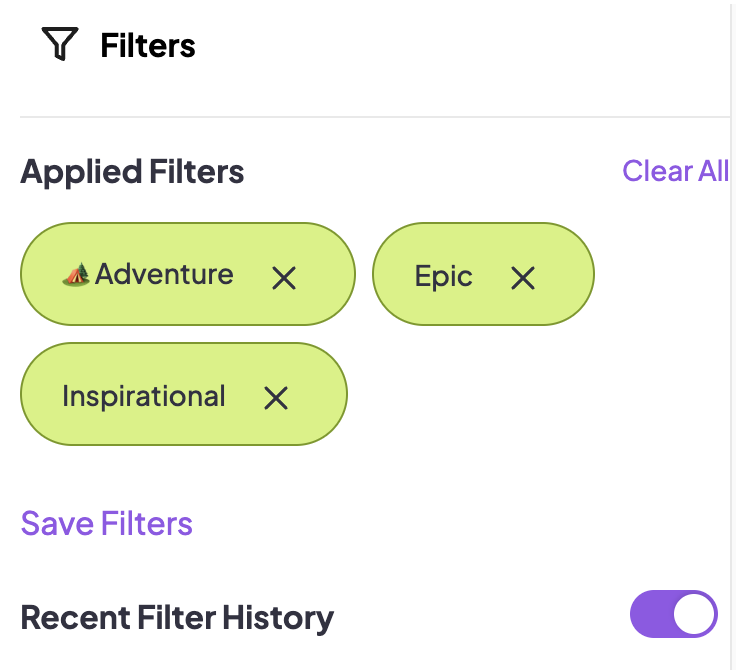This screenshot has width=736, height=670.
Task: Save the current filters
Action: click(x=107, y=523)
